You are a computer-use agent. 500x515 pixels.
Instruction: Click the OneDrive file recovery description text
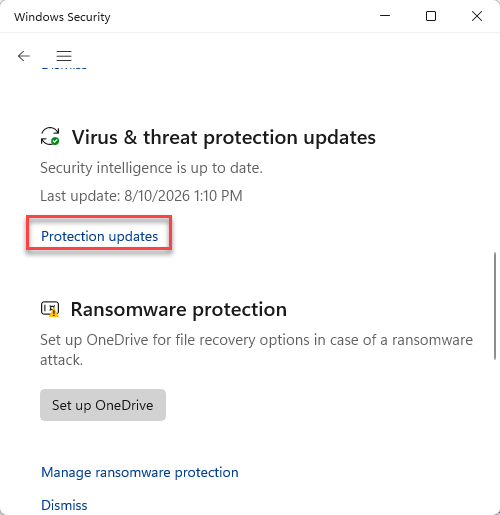pyautogui.click(x=256, y=350)
